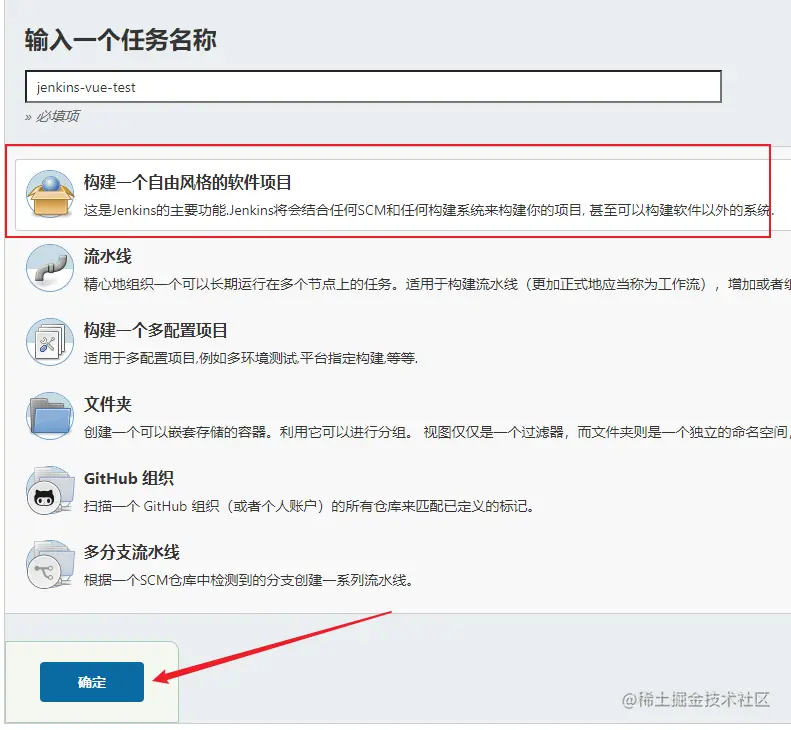Click description 扫描一个 GitHub 组织
Image resolution: width=791 pixels, height=730 pixels.
point(309,506)
